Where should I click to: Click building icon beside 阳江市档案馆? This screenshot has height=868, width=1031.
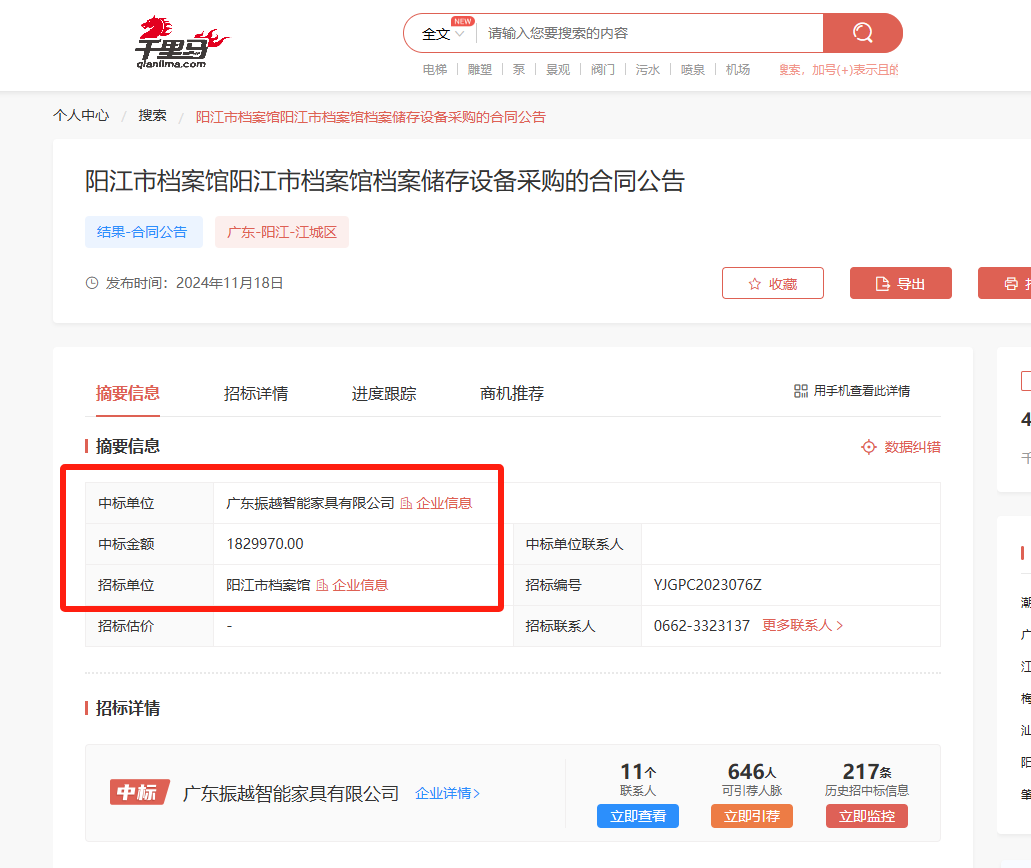pos(322,585)
